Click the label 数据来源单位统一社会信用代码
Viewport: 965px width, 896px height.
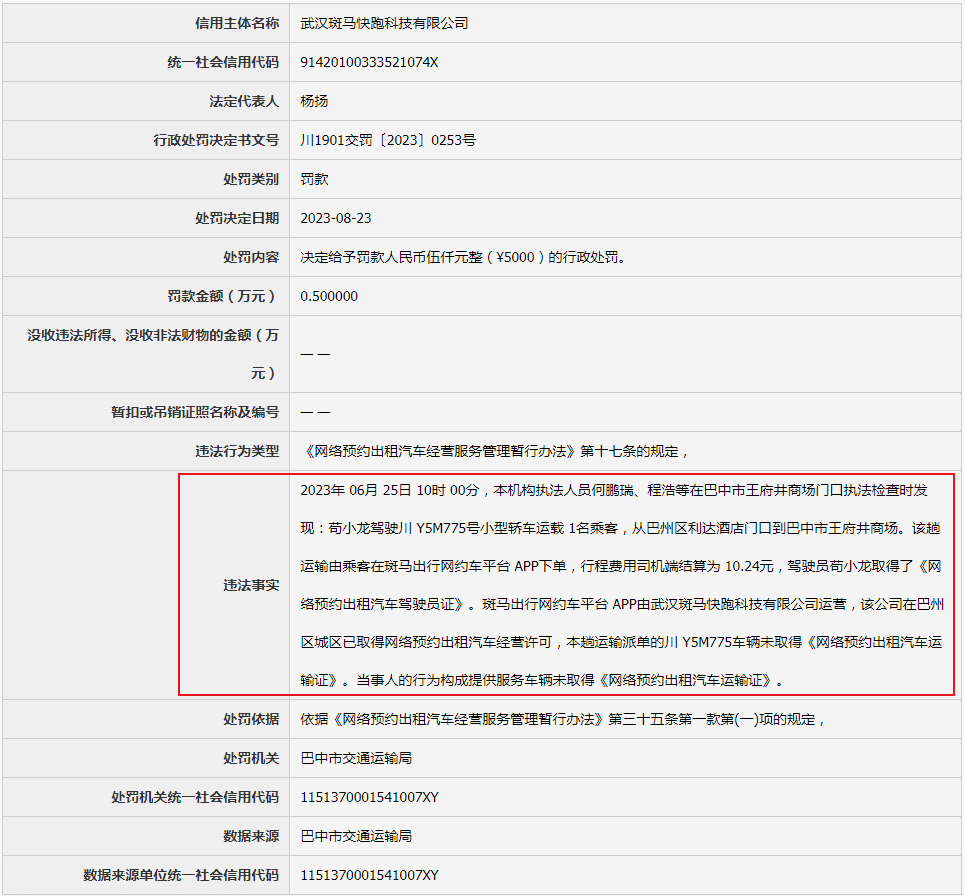click(181, 875)
